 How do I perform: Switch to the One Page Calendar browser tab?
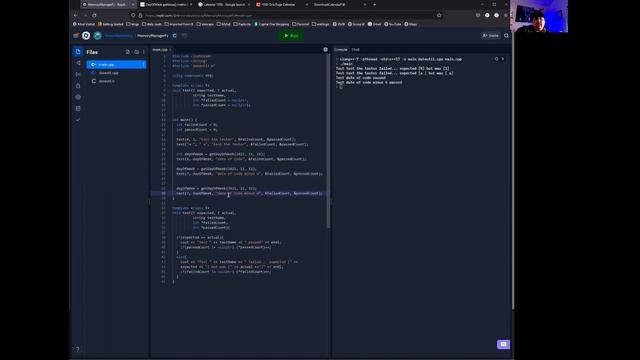[x=282, y=4]
